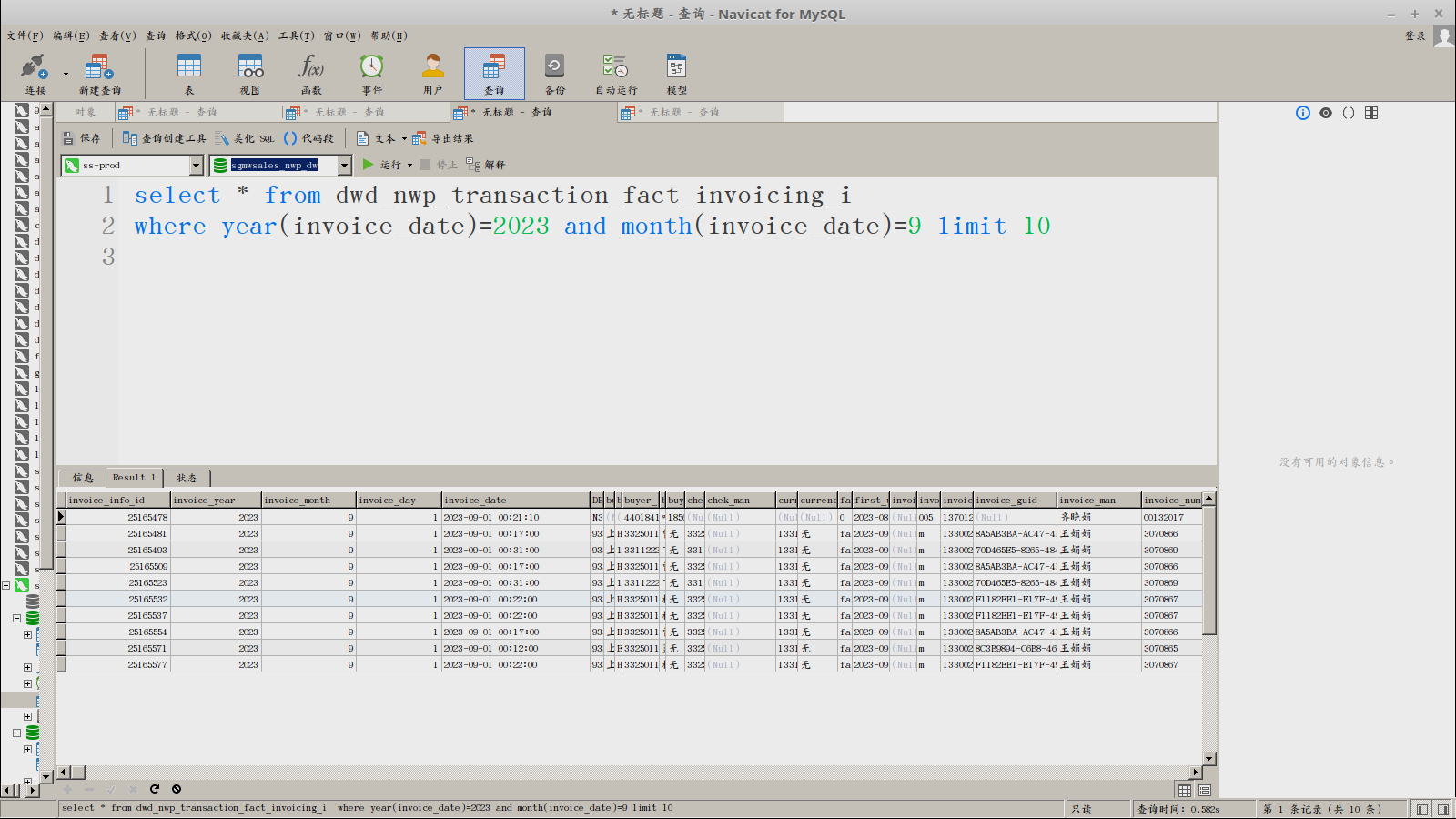Open the 工具(T) menu

tap(296, 35)
